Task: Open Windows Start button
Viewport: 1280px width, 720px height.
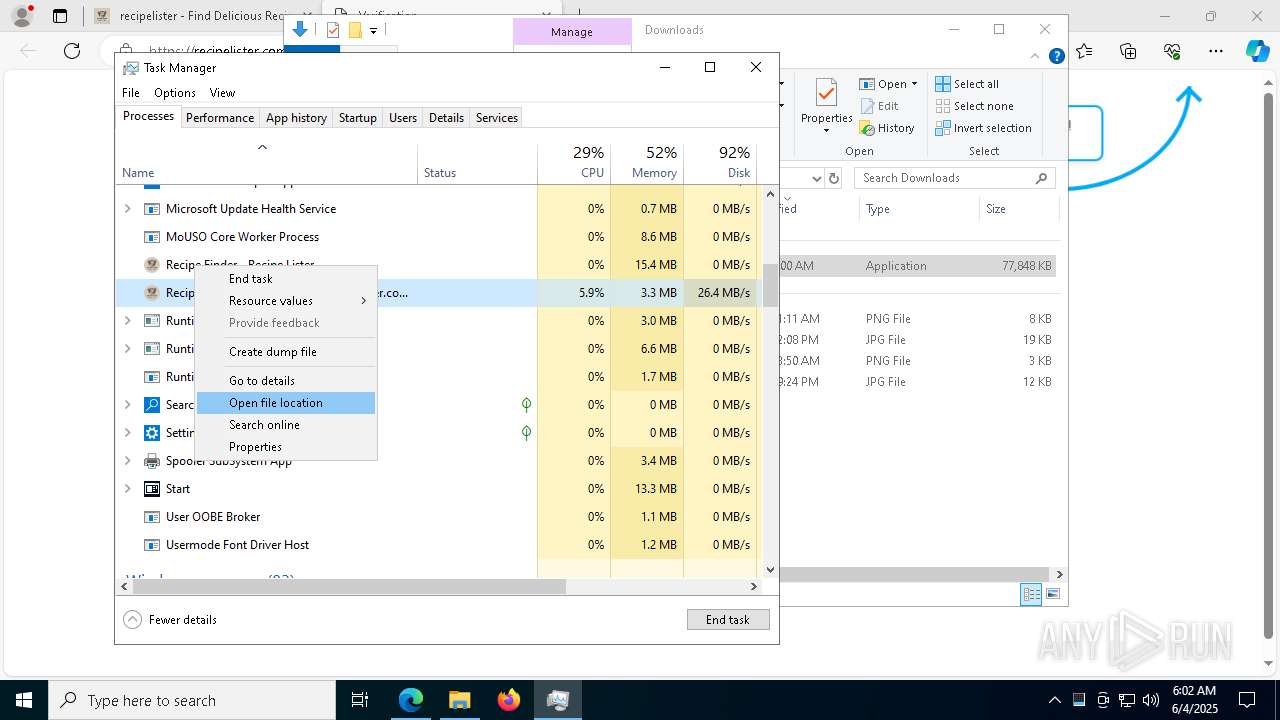Action: (x=24, y=700)
